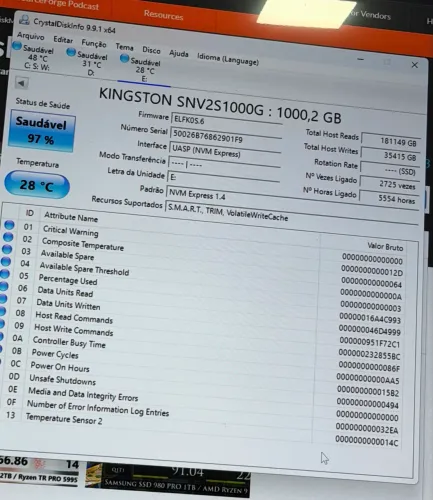Open the Arquivo menu
The height and width of the screenshot is (500, 433).
[31, 36]
